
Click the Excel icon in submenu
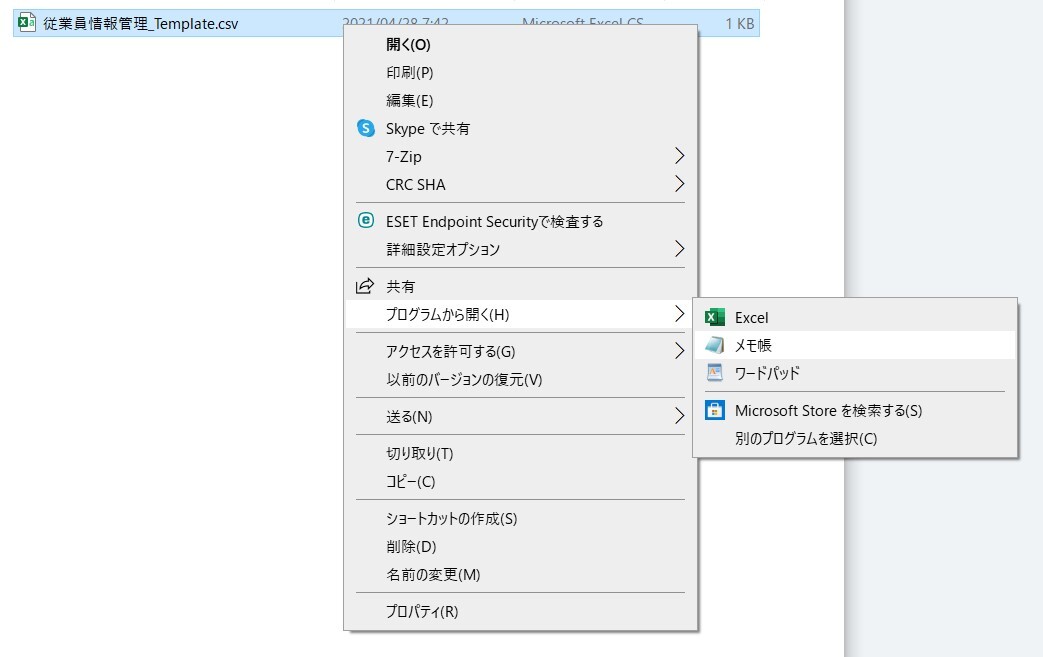(714, 318)
